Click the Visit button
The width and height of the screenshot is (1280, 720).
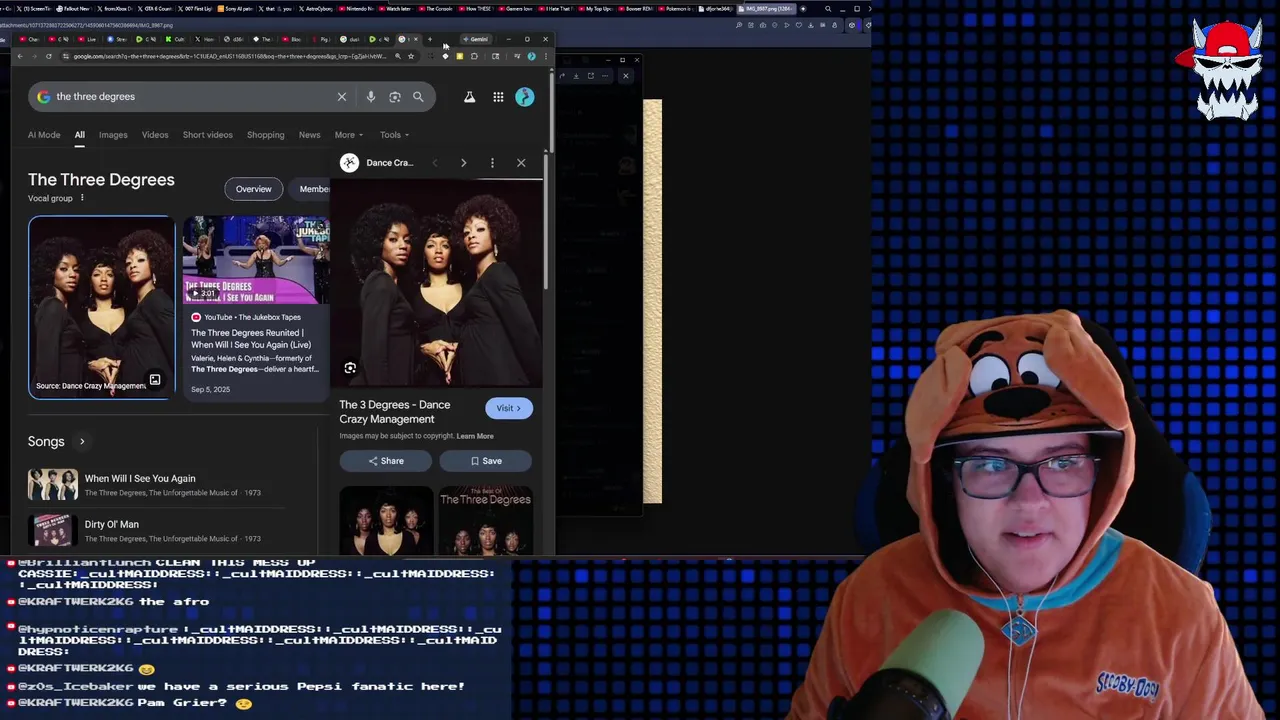click(509, 408)
